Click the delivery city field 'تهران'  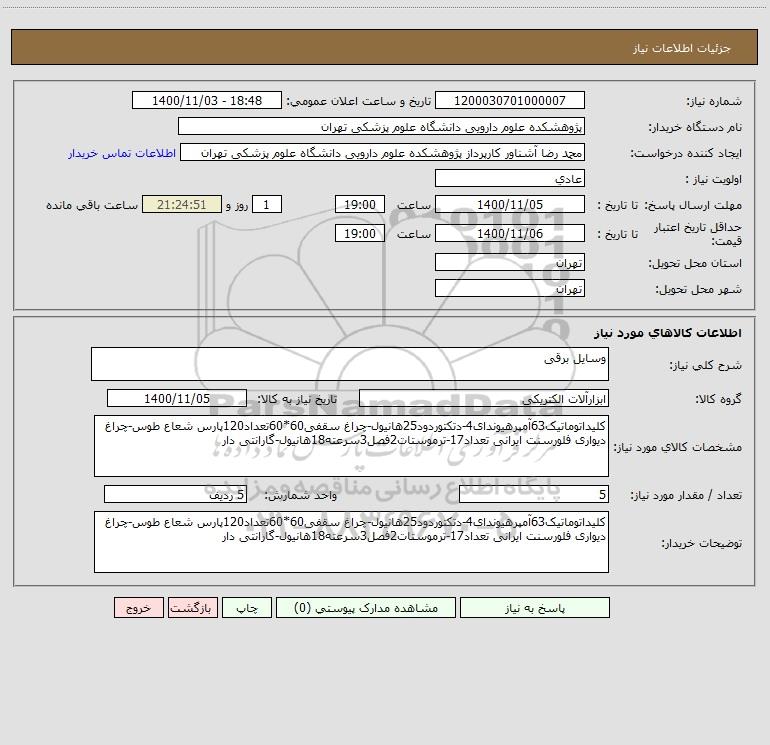point(510,288)
